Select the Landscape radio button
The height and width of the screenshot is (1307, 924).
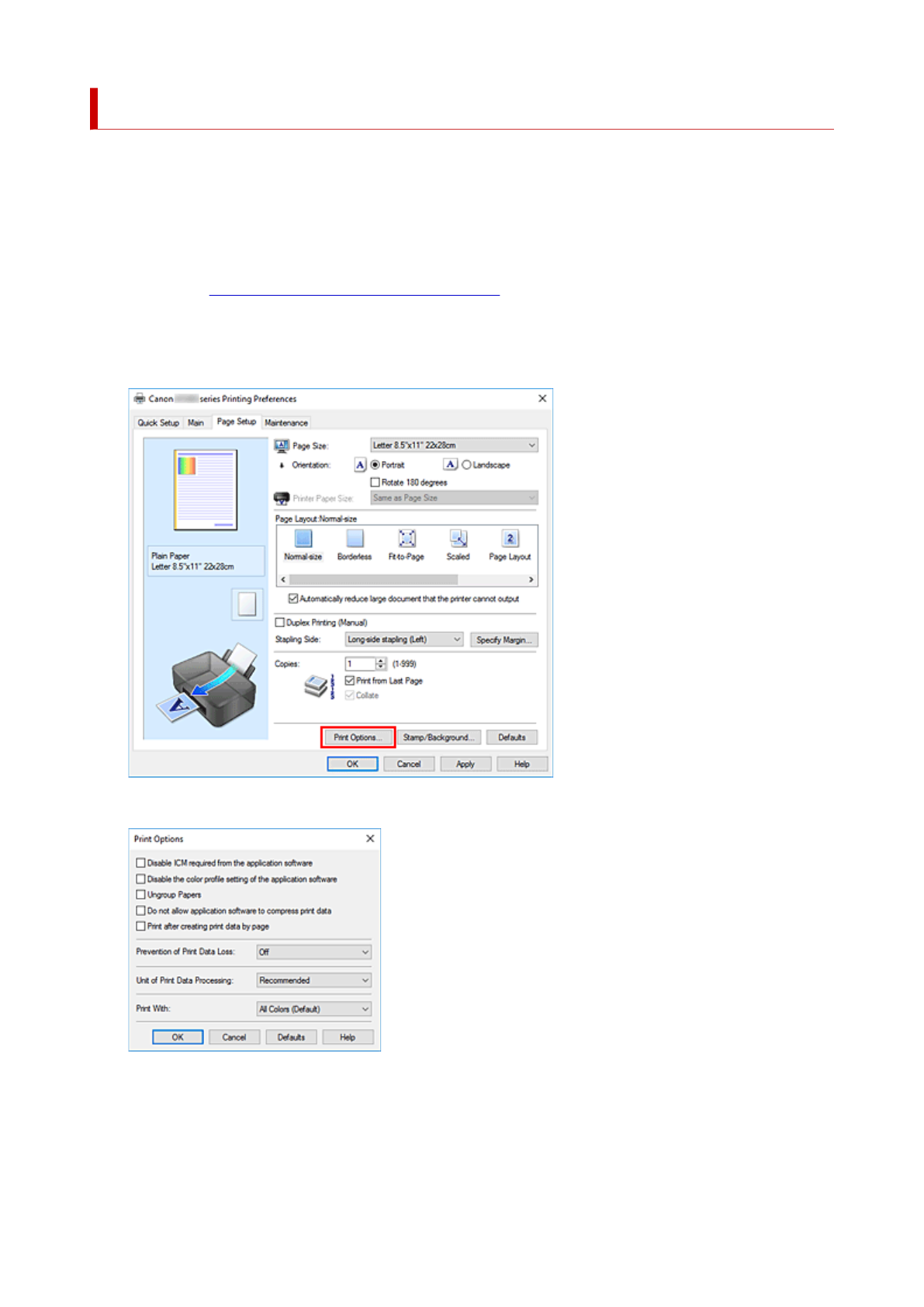(x=467, y=465)
